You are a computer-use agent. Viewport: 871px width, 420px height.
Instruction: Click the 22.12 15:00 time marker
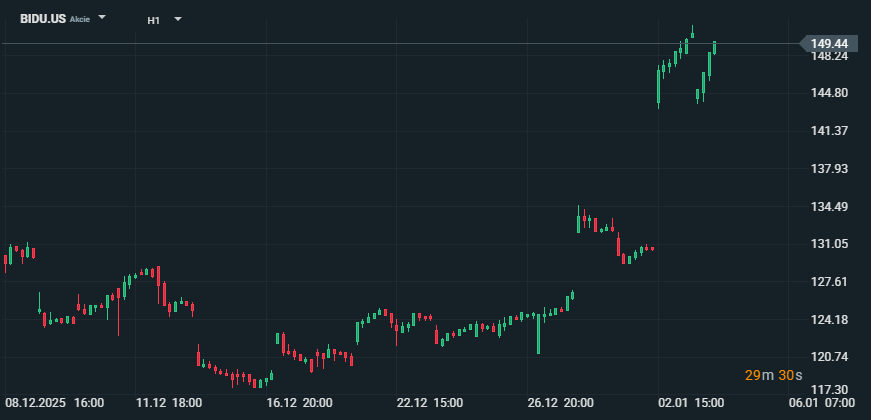pyautogui.click(x=429, y=403)
